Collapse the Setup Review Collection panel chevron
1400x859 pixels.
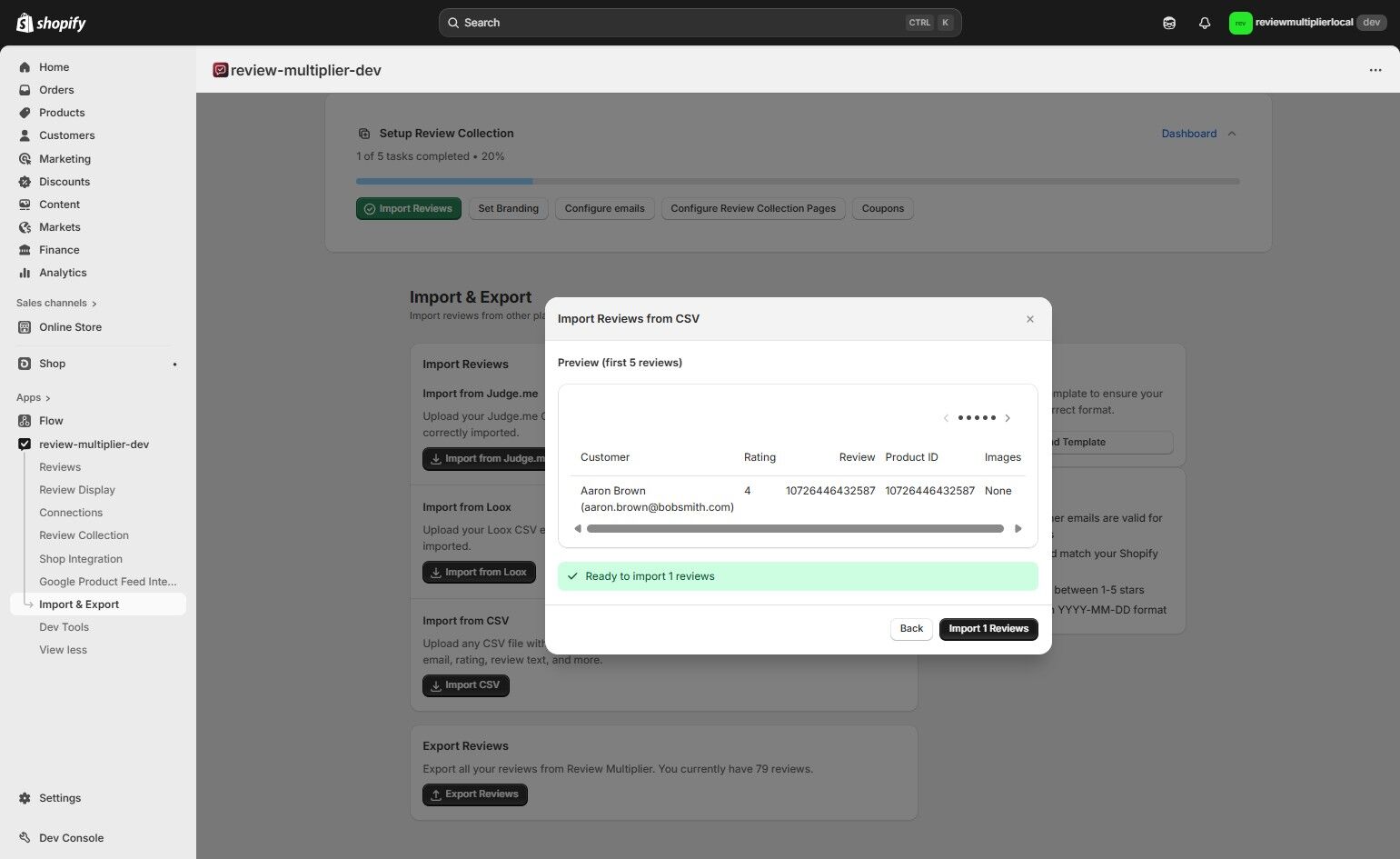coord(1232,133)
